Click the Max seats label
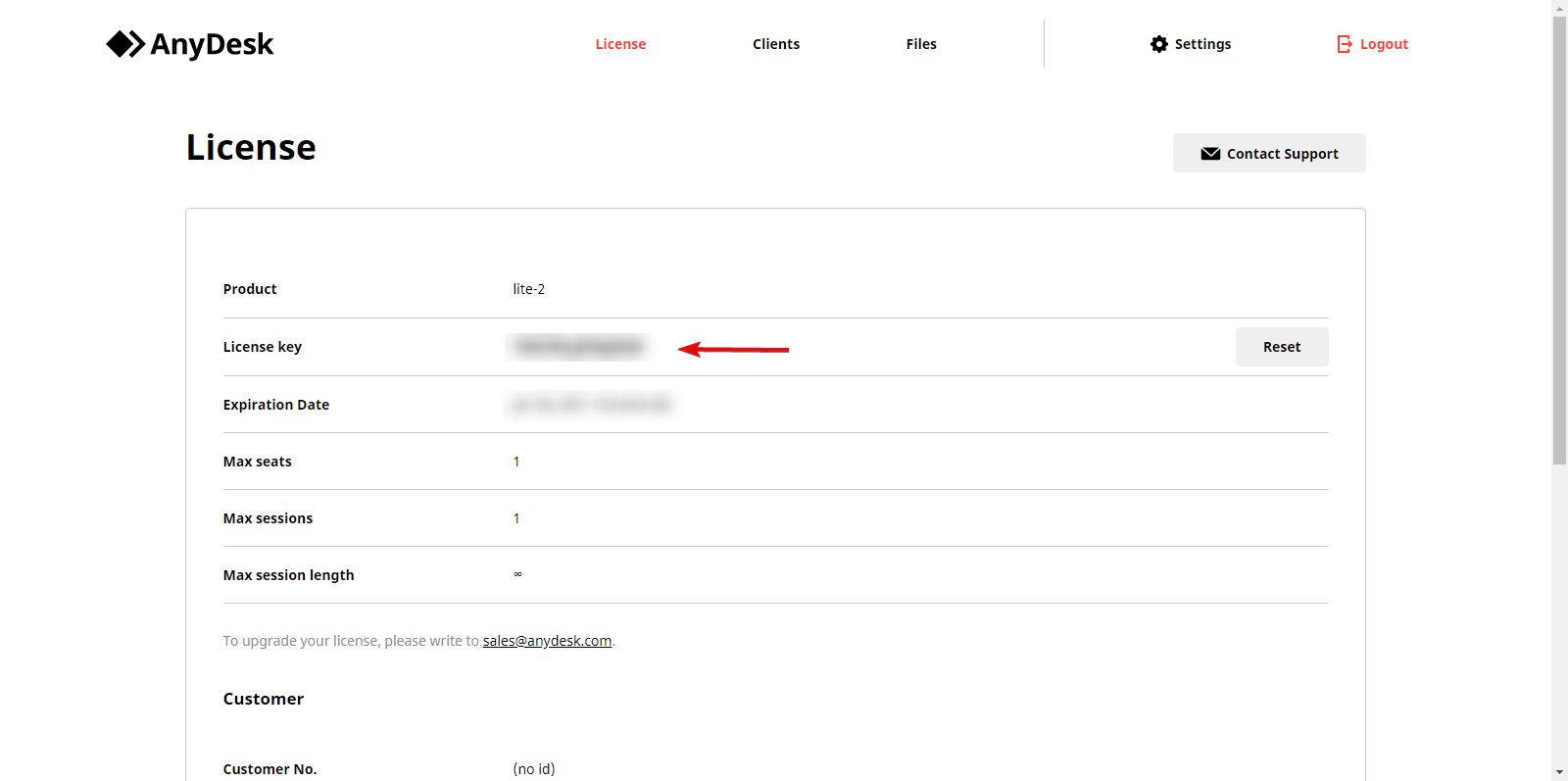This screenshot has width=1568, height=781. 258,462
